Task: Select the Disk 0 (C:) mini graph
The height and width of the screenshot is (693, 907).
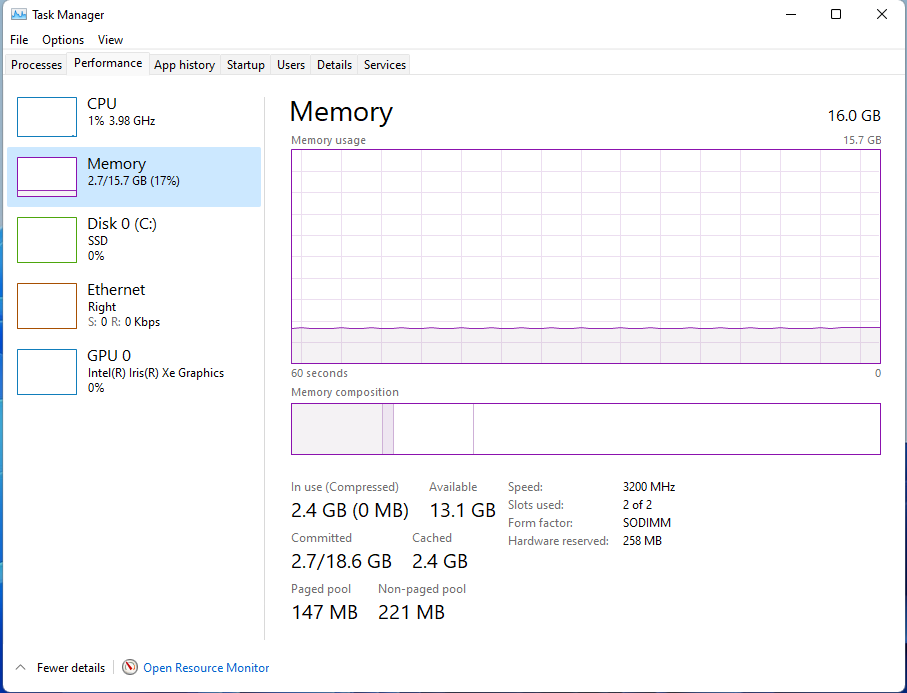Action: point(47,239)
